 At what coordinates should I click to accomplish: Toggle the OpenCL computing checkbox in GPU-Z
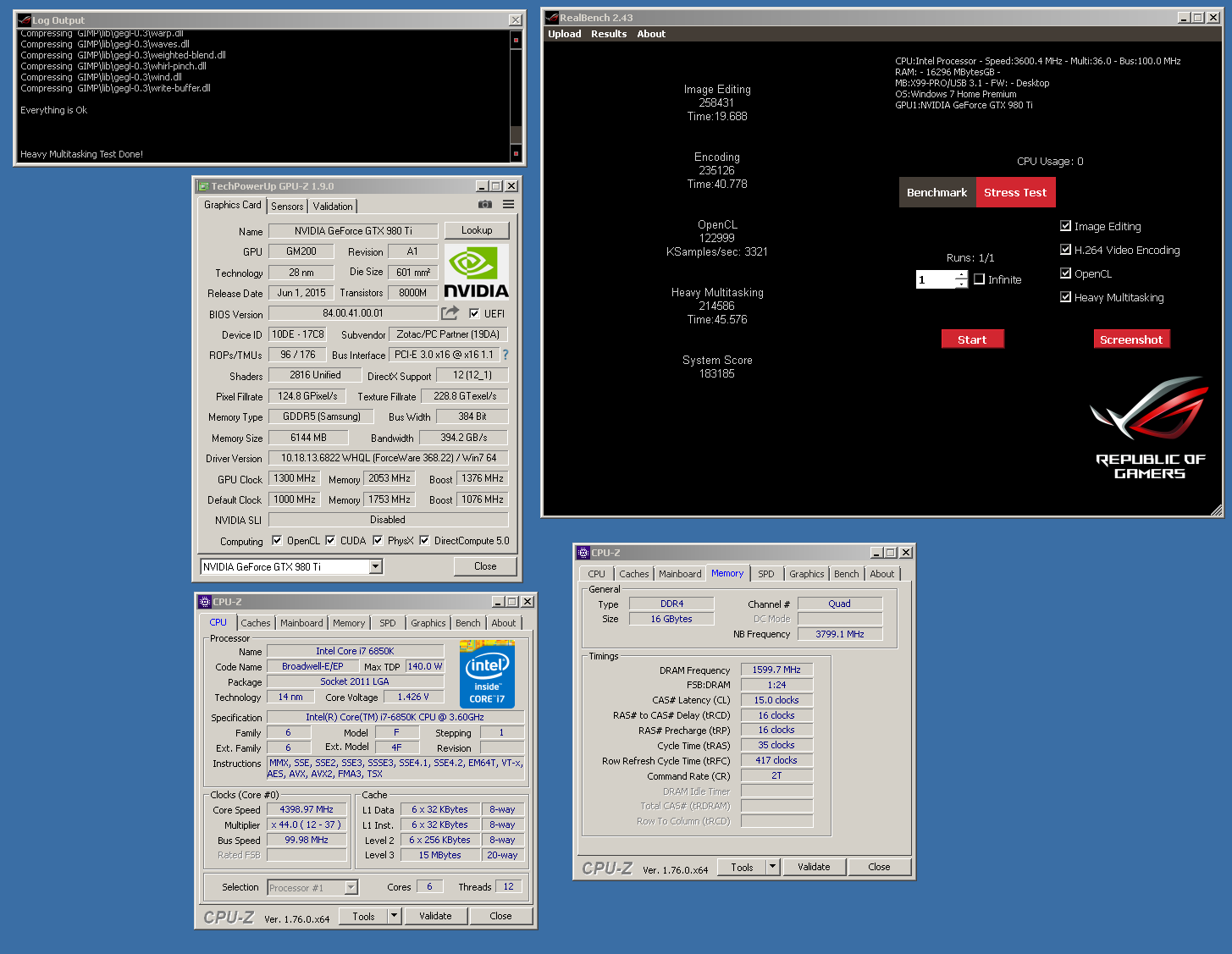277,540
